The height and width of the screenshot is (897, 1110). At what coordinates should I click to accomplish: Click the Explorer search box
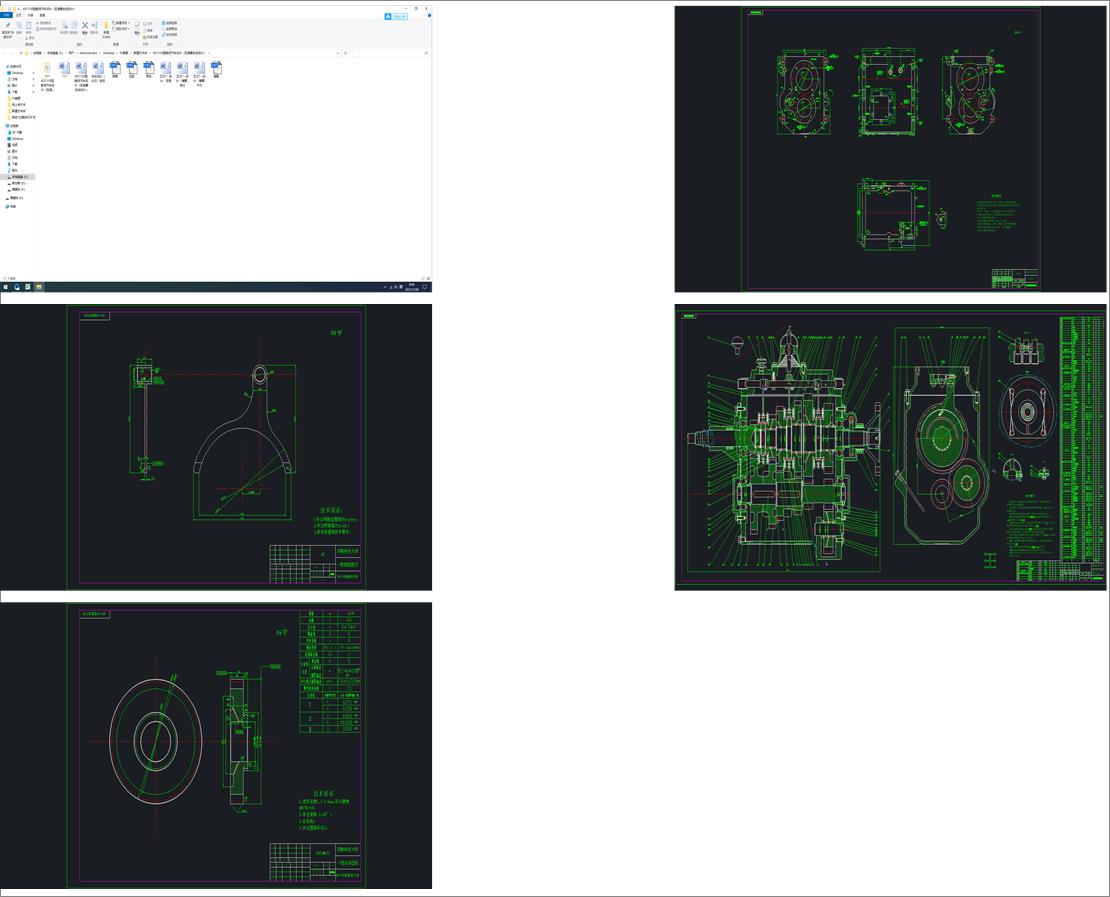(390, 53)
